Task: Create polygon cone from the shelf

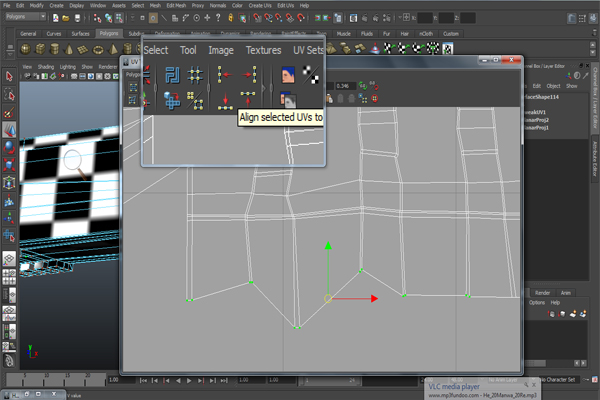Action: click(69, 49)
